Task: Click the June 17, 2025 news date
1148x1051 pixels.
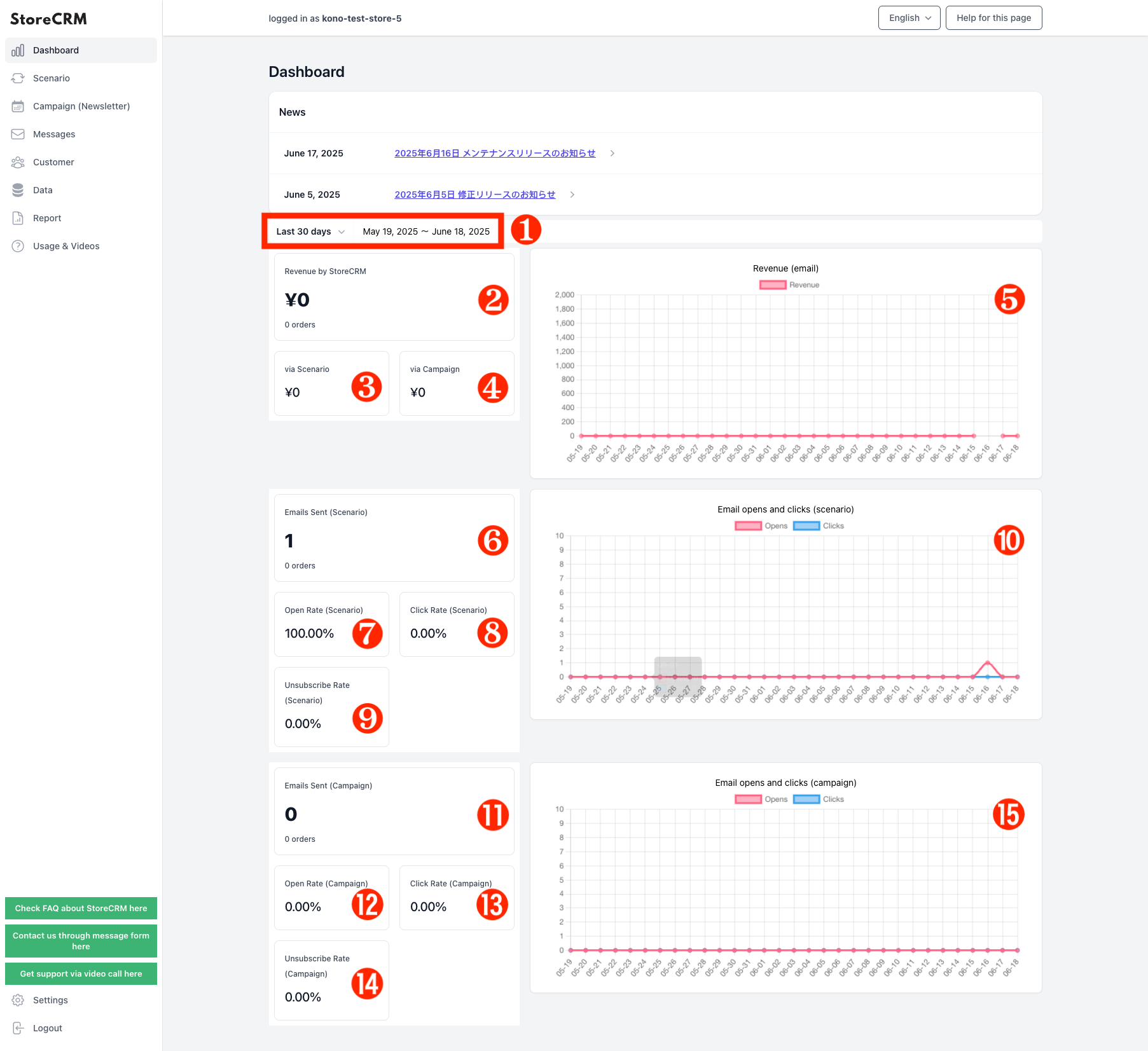Action: pos(314,153)
